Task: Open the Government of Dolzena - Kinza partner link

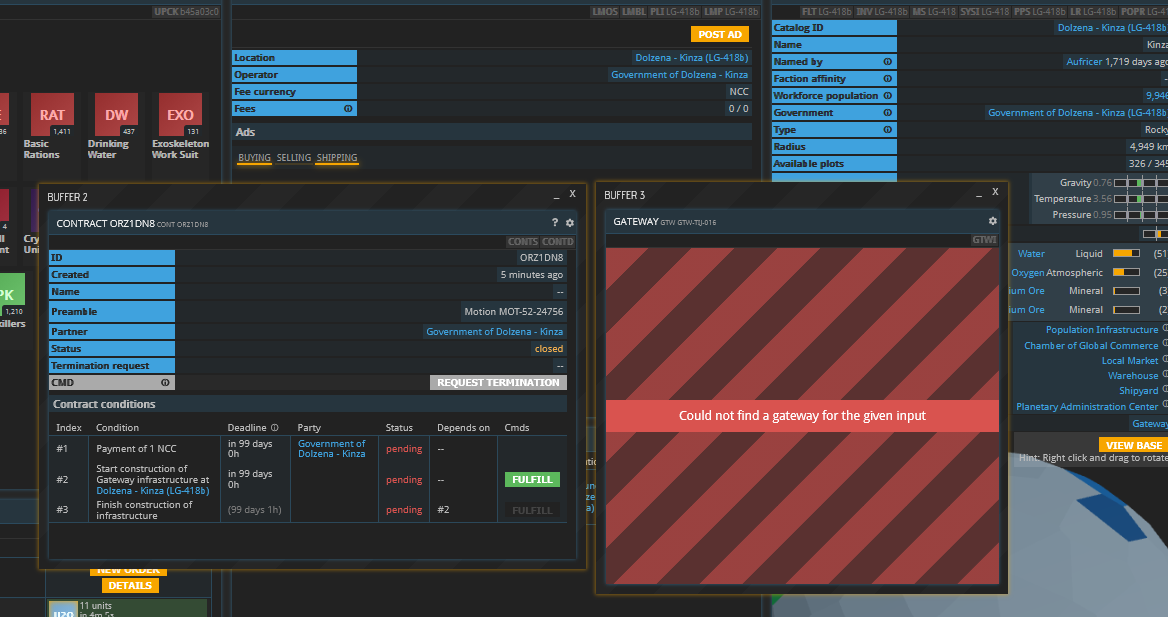Action: coord(494,332)
